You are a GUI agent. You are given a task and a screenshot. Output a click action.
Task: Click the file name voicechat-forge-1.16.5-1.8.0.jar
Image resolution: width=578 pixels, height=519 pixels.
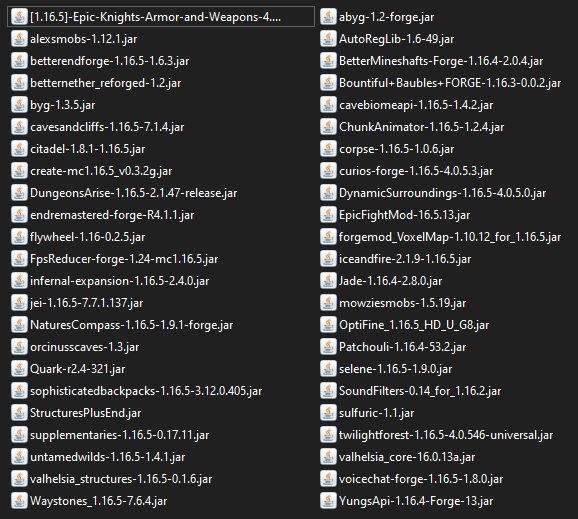tap(421, 479)
